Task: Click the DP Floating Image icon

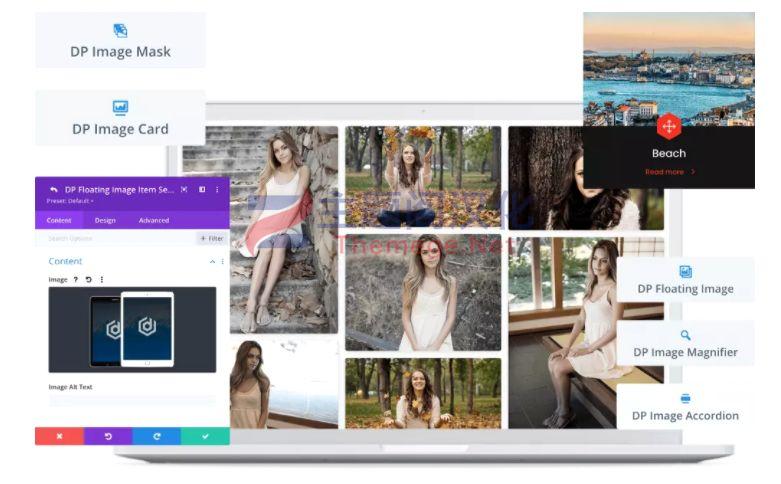Action: tap(685, 271)
